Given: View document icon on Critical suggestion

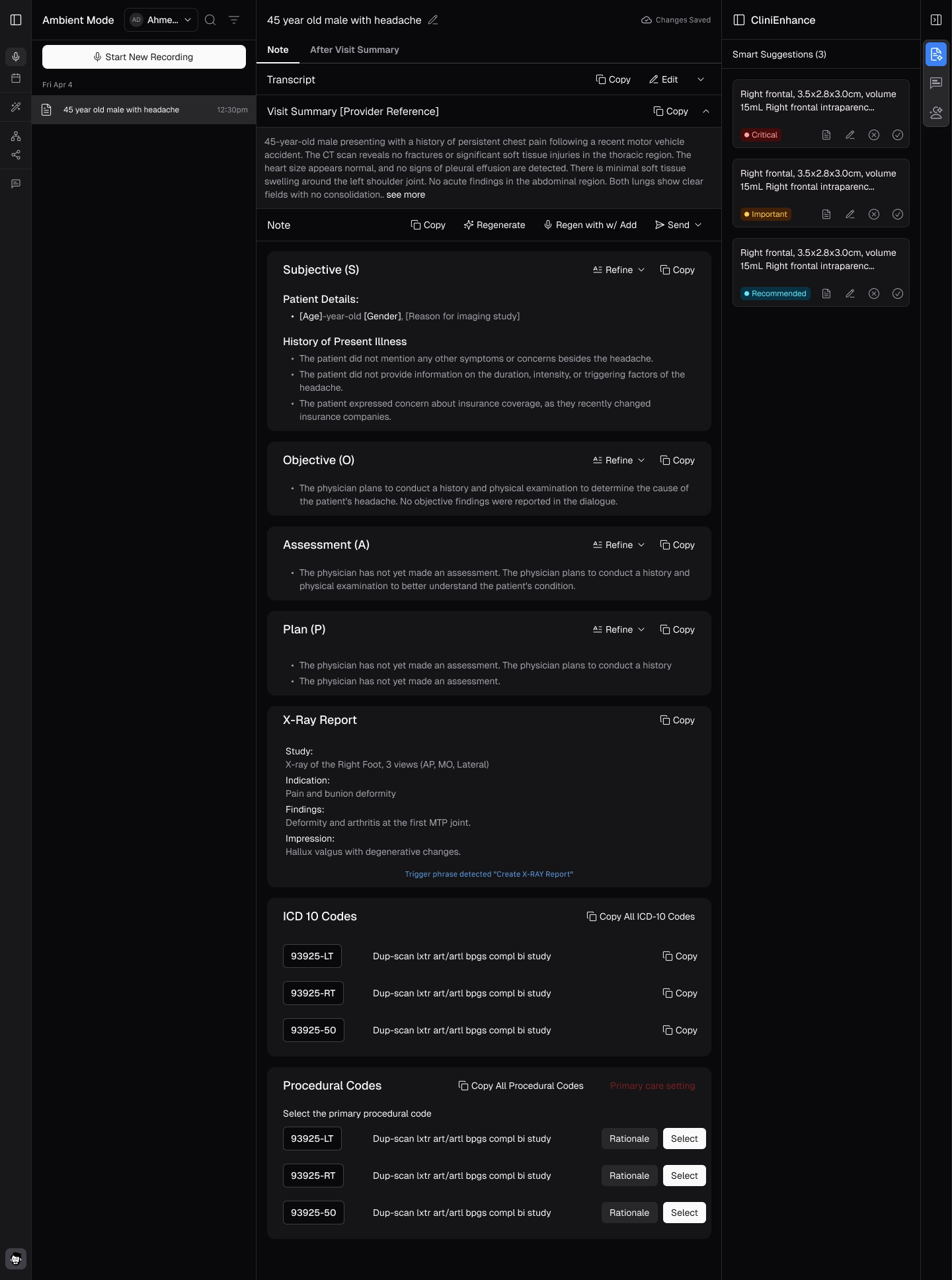Looking at the screenshot, I should point(826,135).
